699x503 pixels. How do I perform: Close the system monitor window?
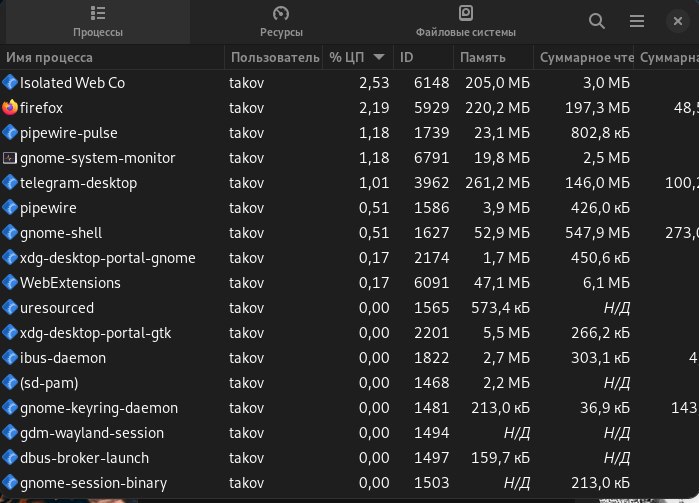coord(675,21)
